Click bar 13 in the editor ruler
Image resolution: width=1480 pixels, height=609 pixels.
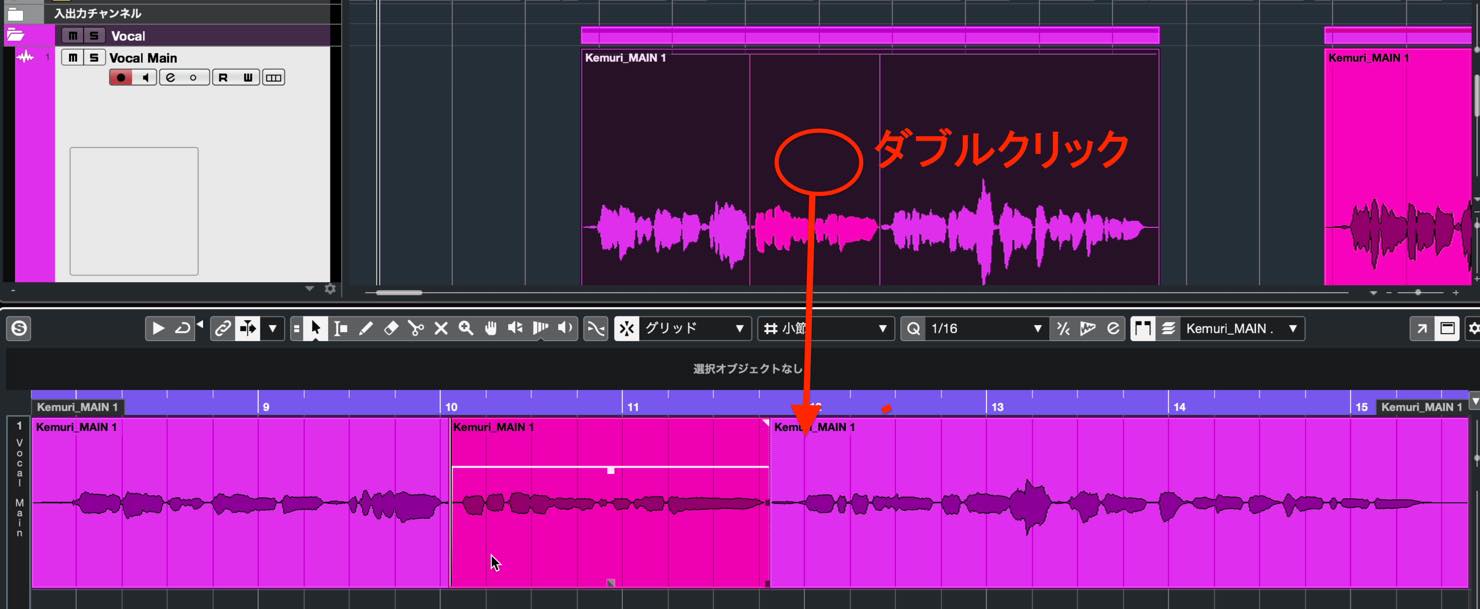click(x=996, y=407)
